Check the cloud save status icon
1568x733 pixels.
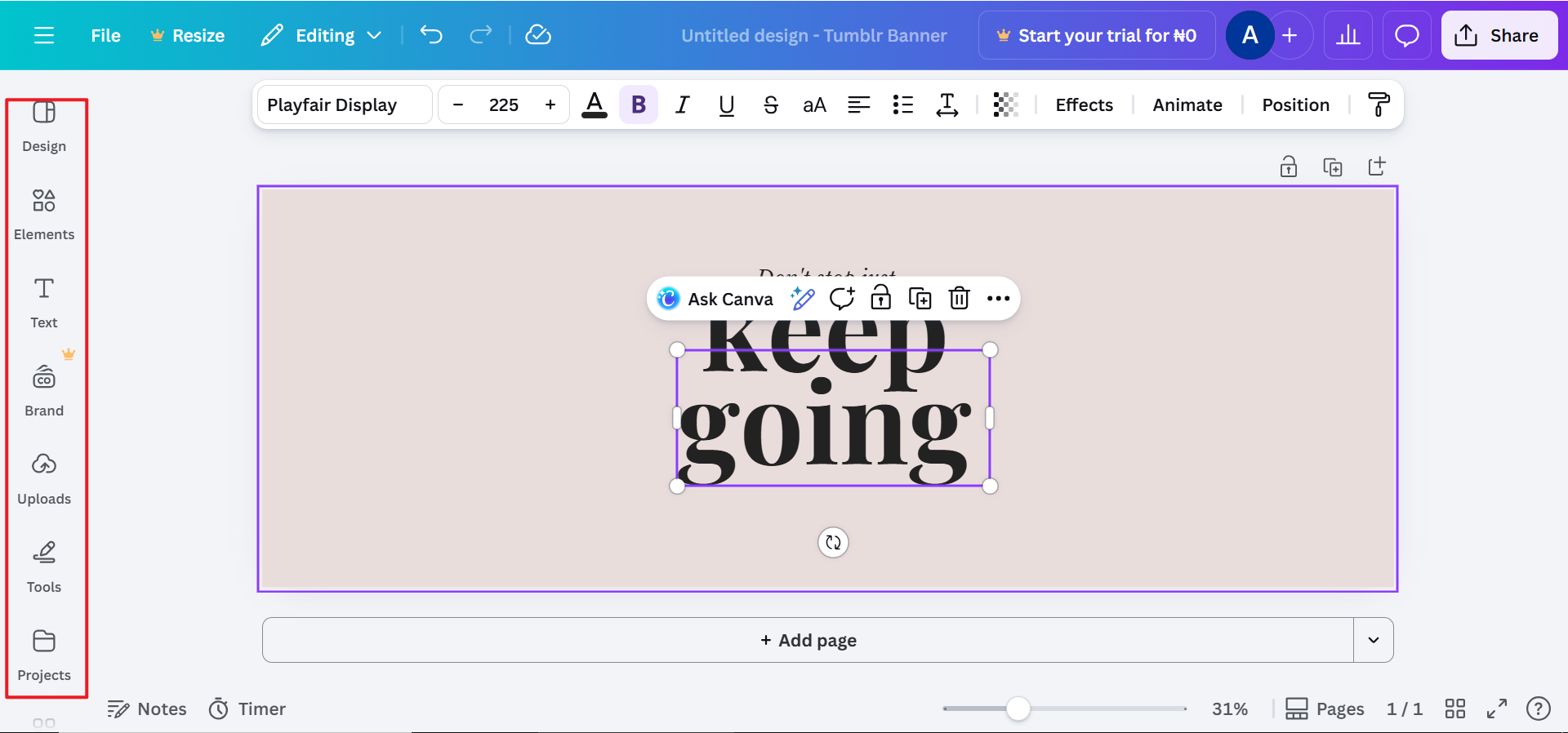[538, 35]
